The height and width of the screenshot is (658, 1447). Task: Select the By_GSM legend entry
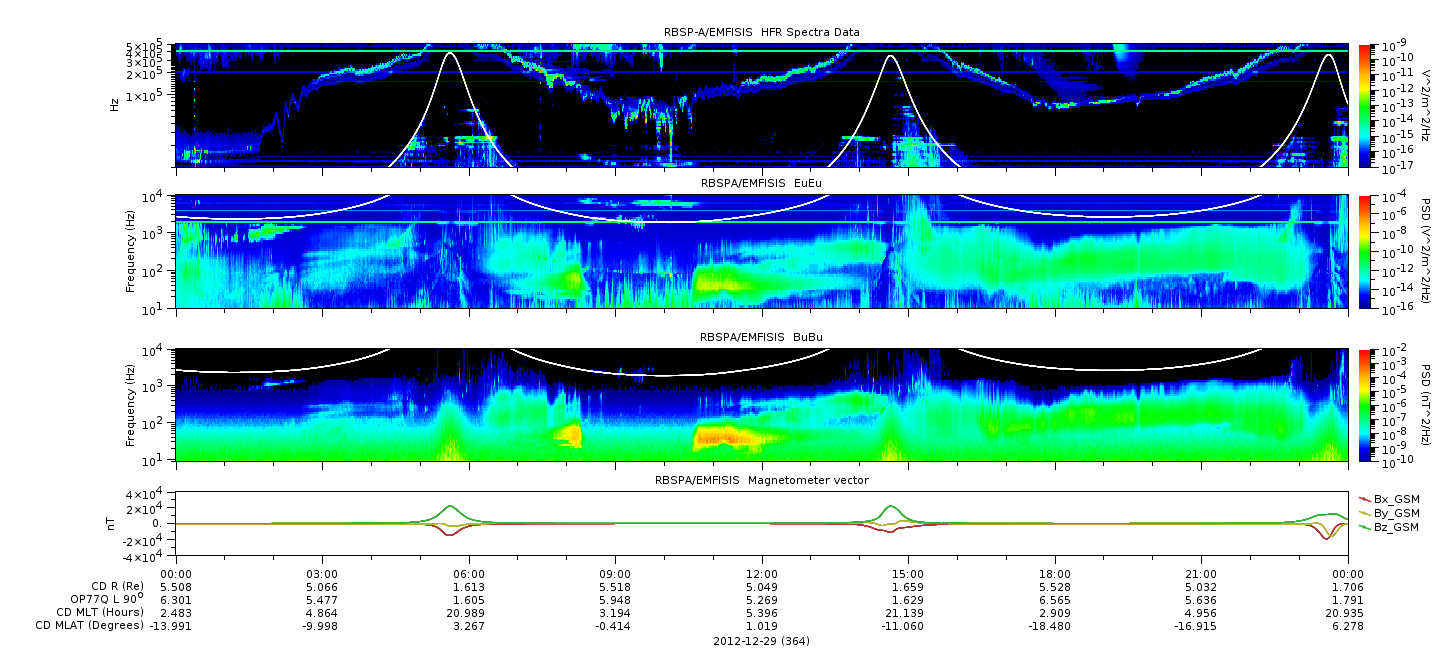[x=1396, y=512]
